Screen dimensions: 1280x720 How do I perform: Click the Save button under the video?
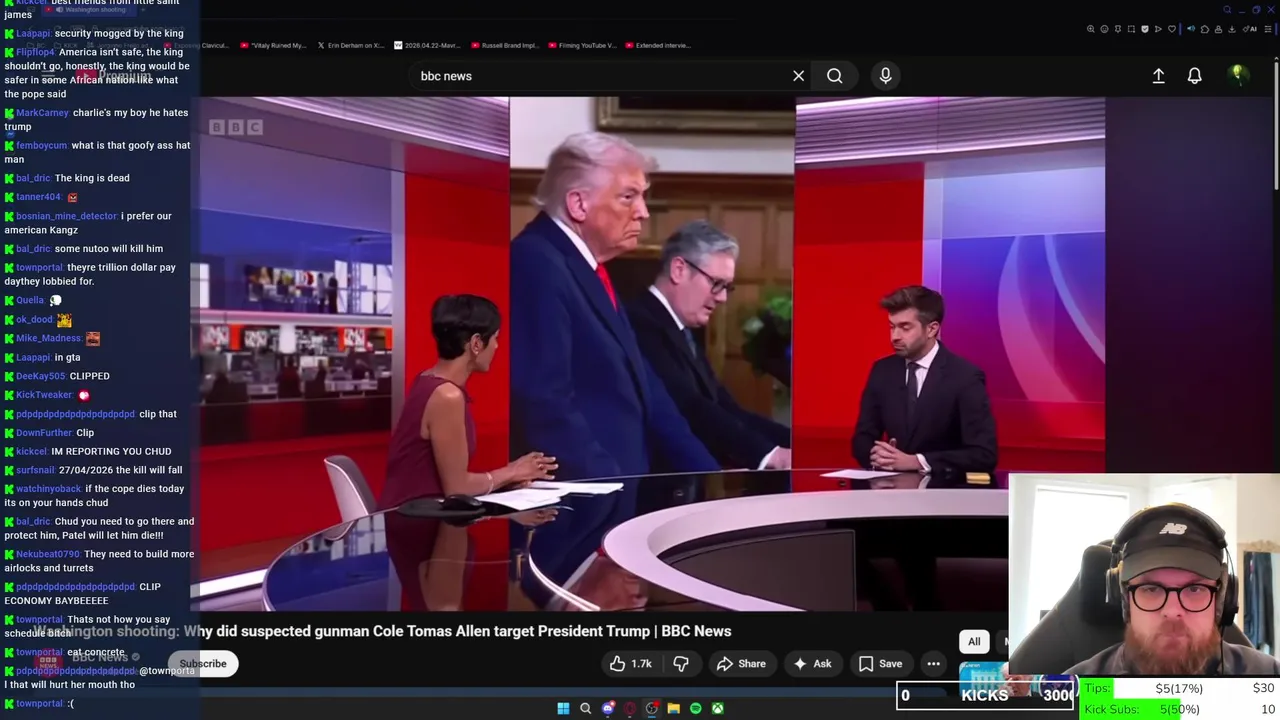click(x=880, y=664)
